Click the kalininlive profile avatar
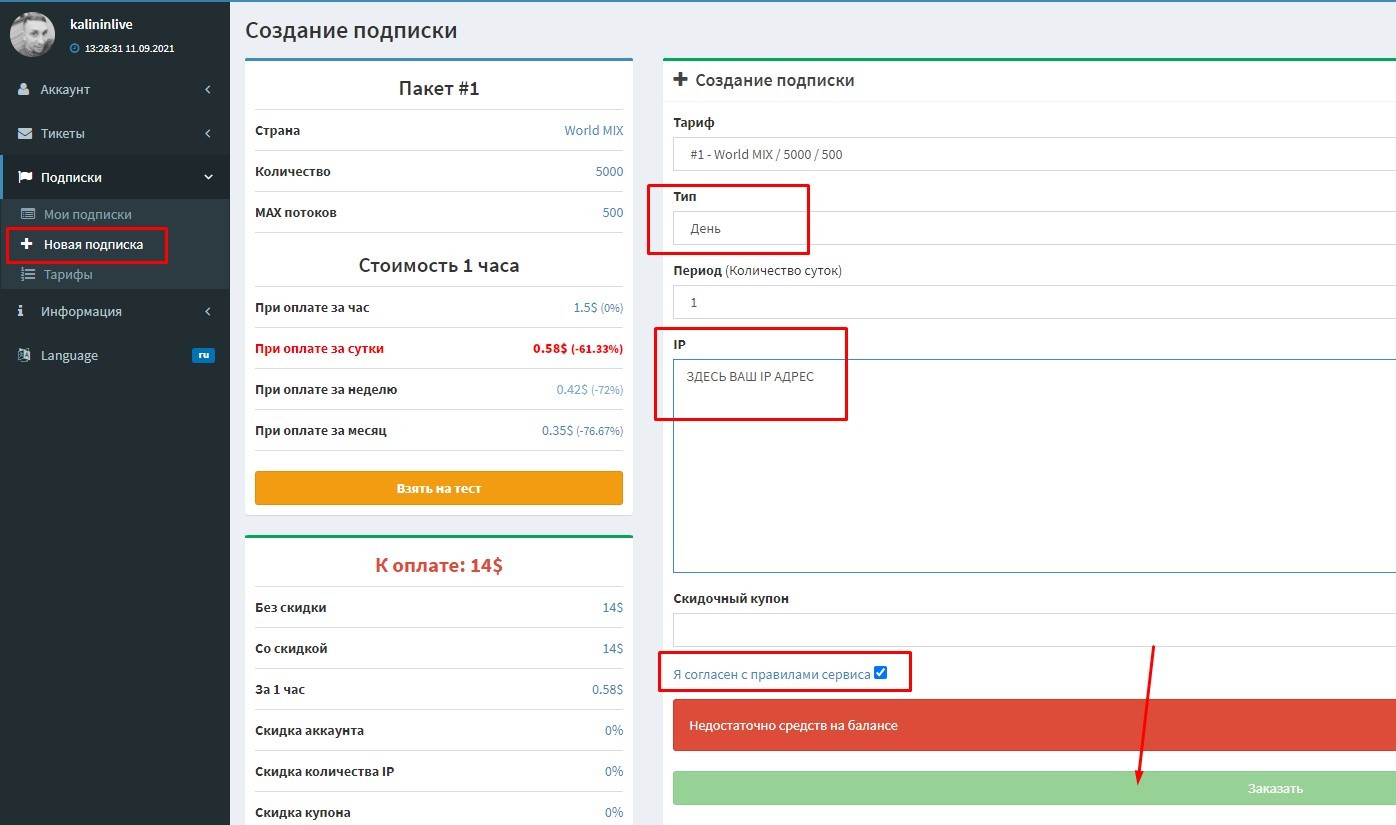The height and width of the screenshot is (825, 1396). (32, 35)
